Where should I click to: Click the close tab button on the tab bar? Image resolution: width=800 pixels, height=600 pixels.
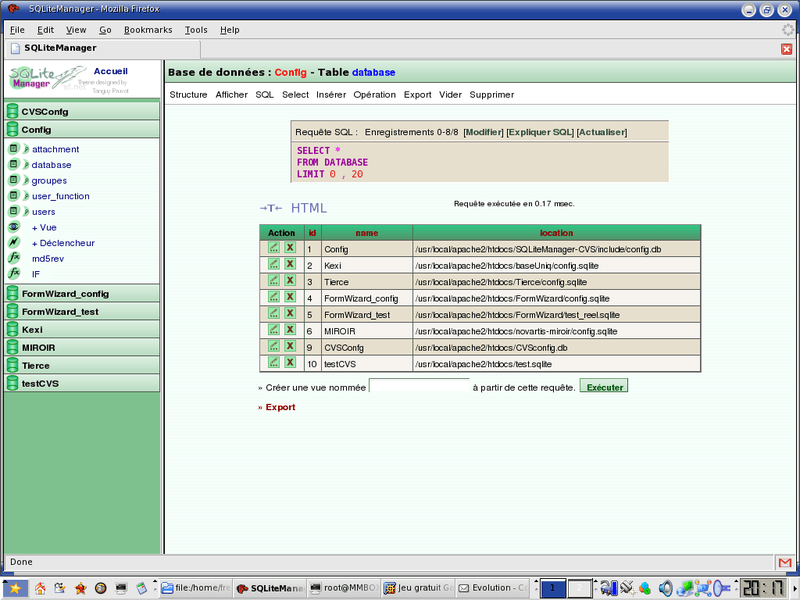[786, 49]
